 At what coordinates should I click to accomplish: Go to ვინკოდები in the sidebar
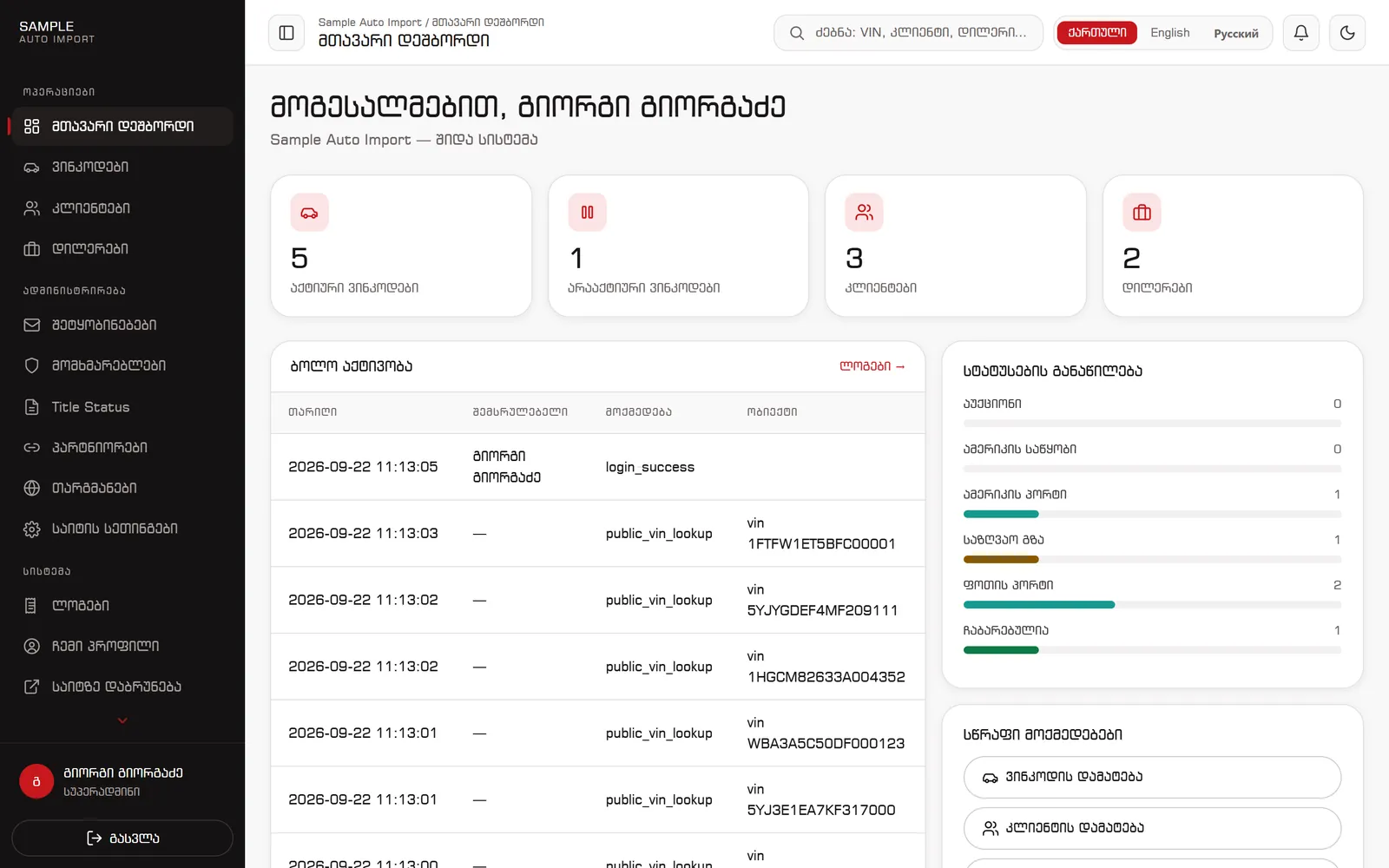coord(122,167)
